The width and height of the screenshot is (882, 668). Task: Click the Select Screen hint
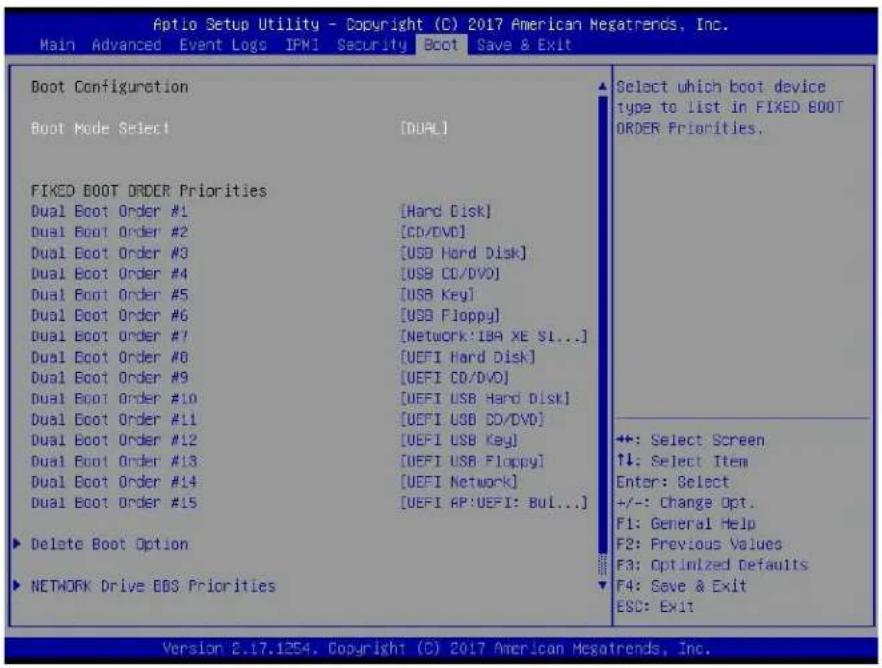[690, 440]
